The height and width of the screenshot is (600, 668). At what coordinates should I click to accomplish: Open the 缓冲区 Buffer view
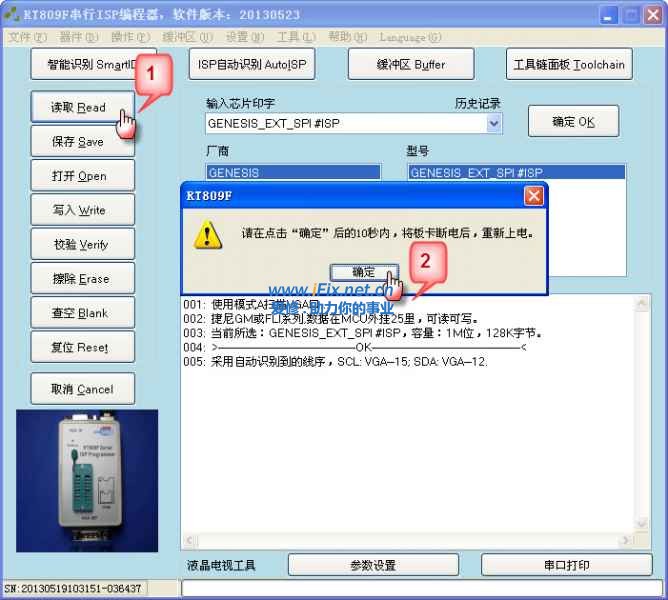pos(410,65)
